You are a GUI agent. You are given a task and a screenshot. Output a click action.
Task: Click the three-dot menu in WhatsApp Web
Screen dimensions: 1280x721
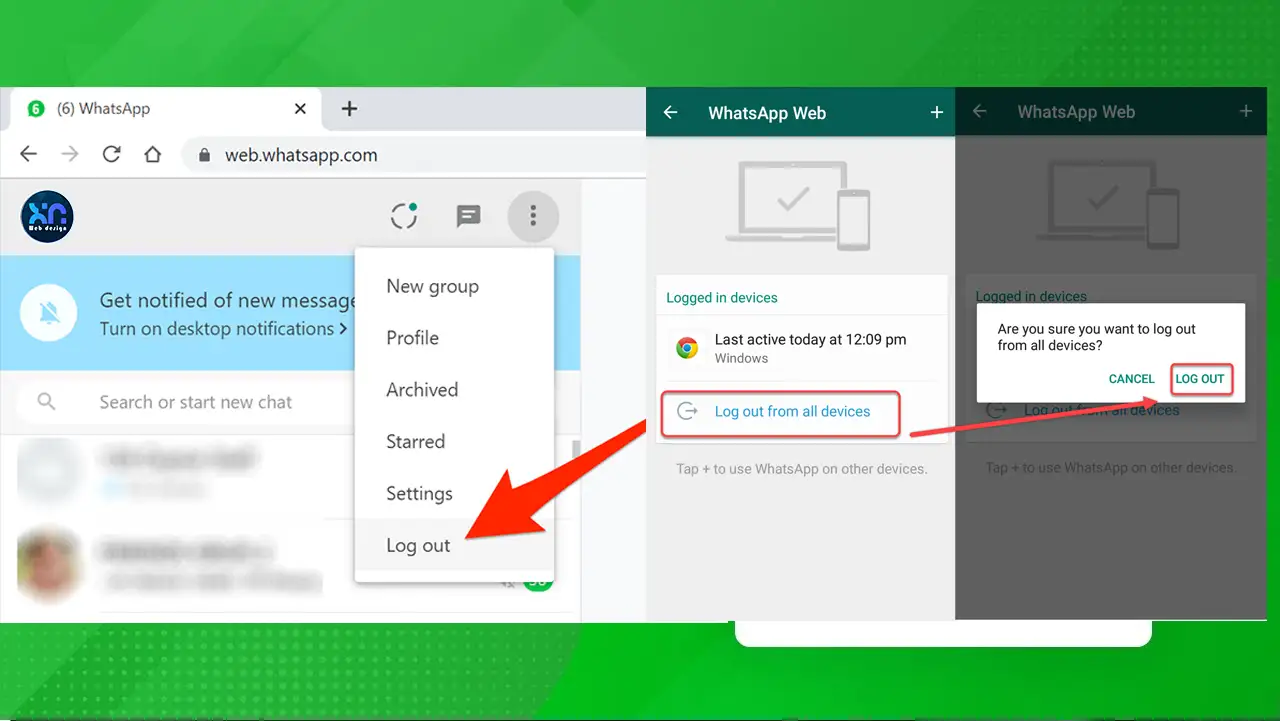coord(533,216)
